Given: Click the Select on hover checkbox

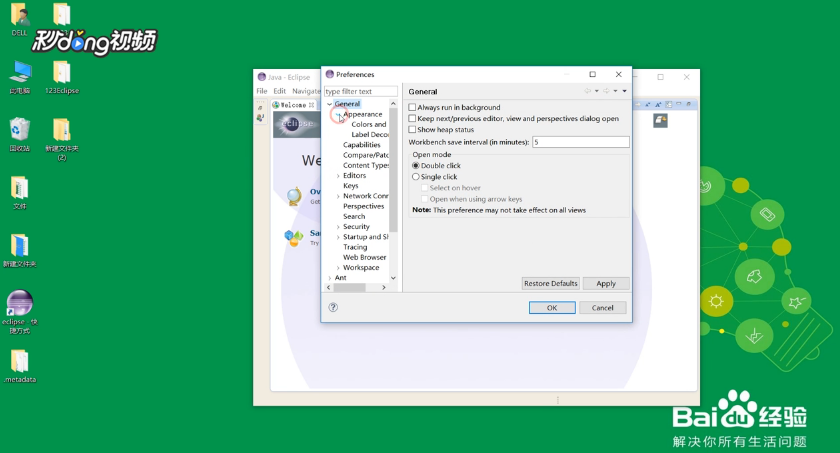Looking at the screenshot, I should click(424, 188).
